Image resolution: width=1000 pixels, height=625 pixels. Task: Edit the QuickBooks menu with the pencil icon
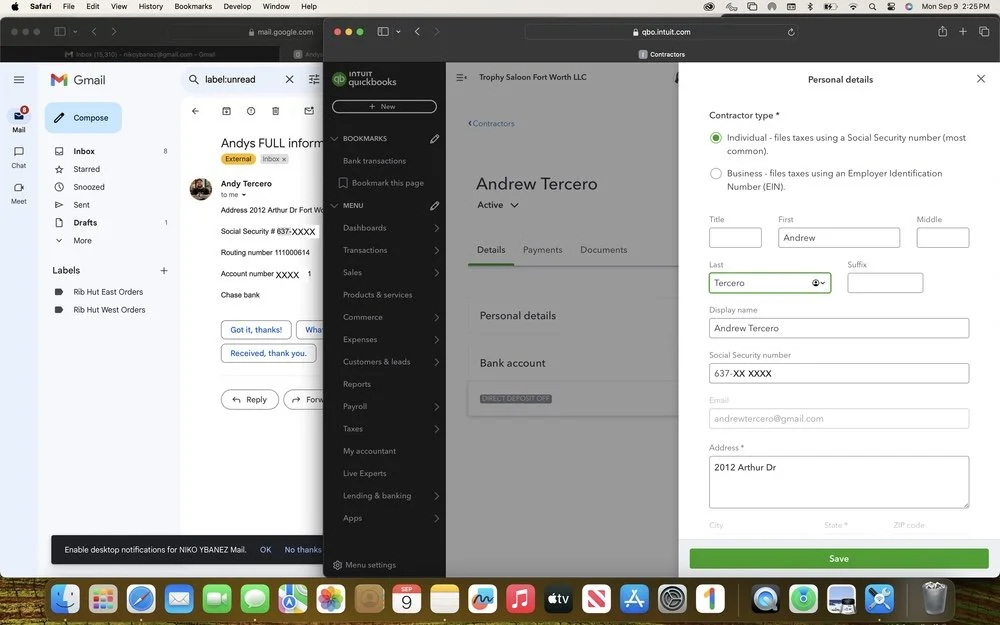pyautogui.click(x=434, y=205)
